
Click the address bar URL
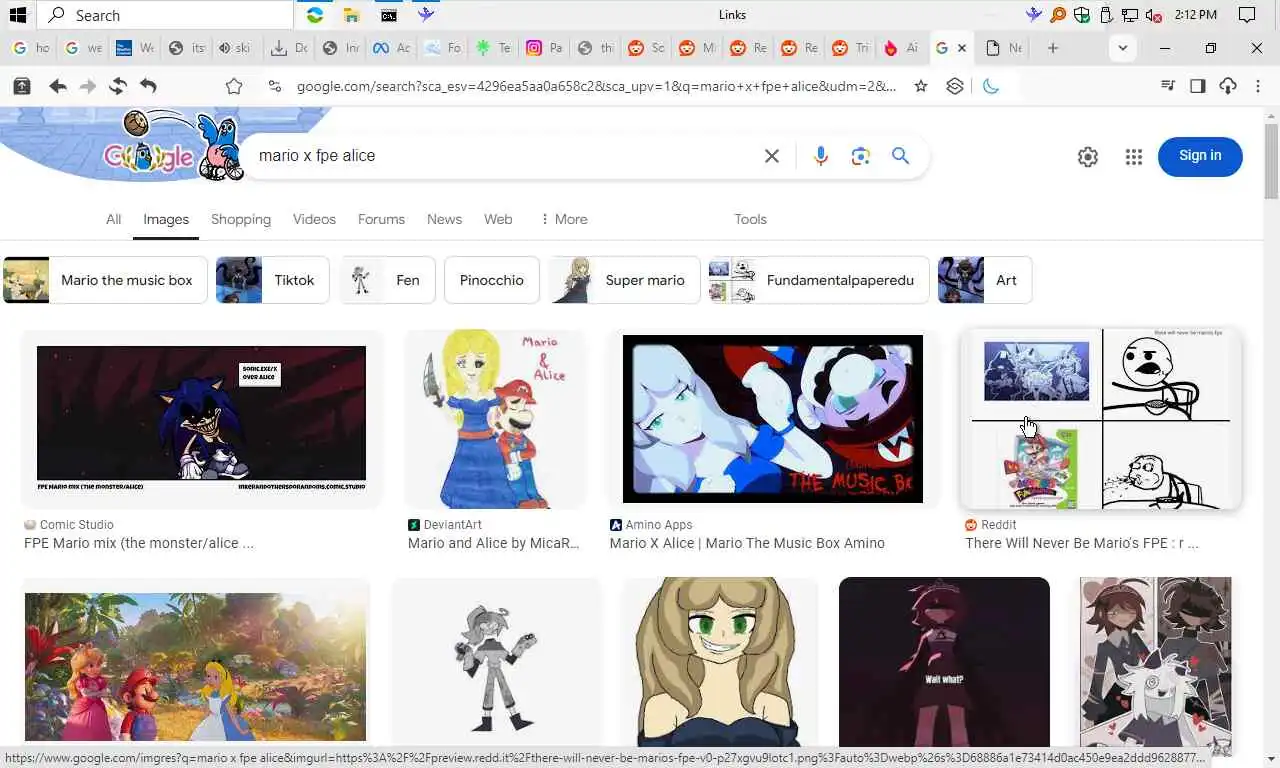pyautogui.click(x=597, y=86)
